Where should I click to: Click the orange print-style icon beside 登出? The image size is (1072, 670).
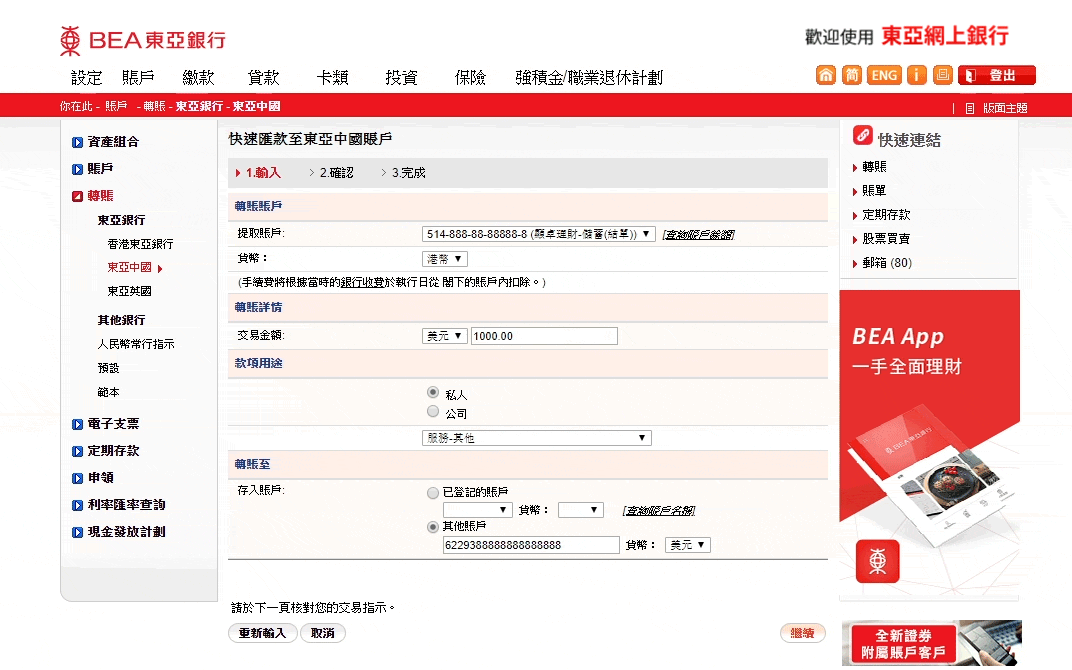pos(943,75)
